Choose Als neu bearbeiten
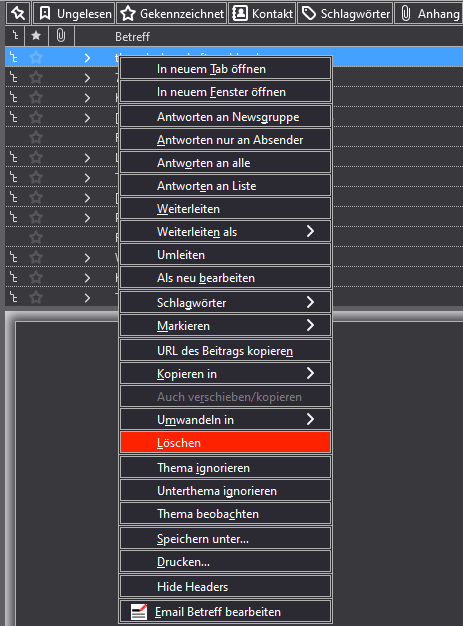 point(226,278)
